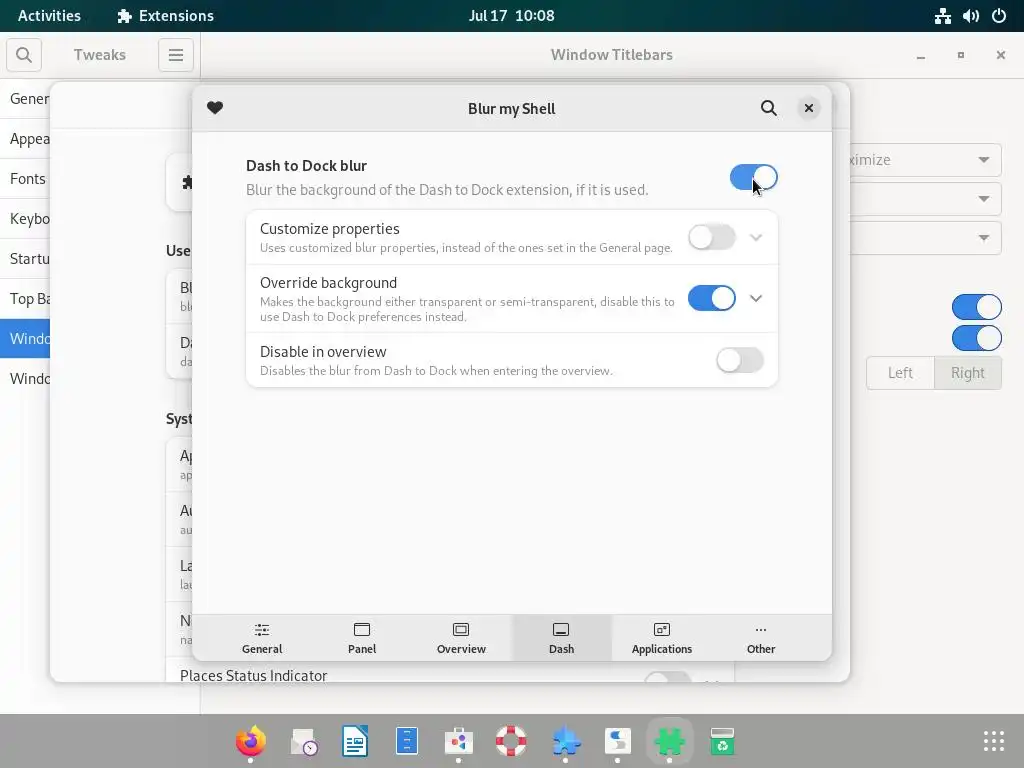Image resolution: width=1024 pixels, height=768 pixels.
Task: Click the 'Window Titlebars' header title
Action: click(611, 55)
